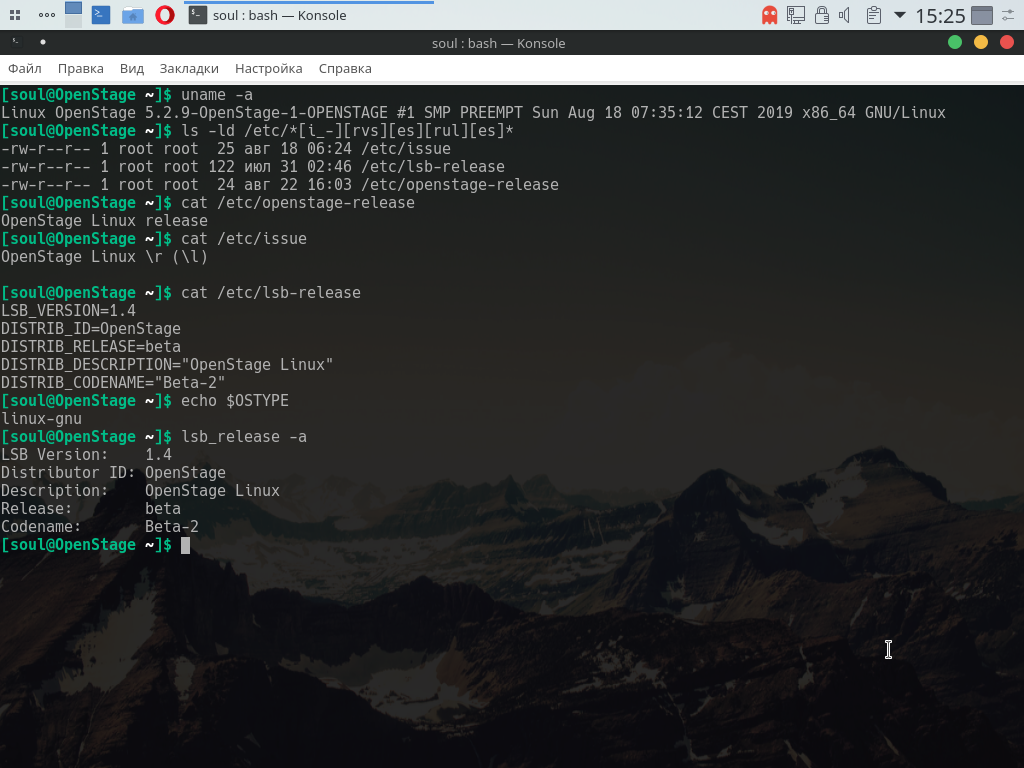Click the 15:25 clock
Screen dimensions: 1024x768
click(x=940, y=16)
